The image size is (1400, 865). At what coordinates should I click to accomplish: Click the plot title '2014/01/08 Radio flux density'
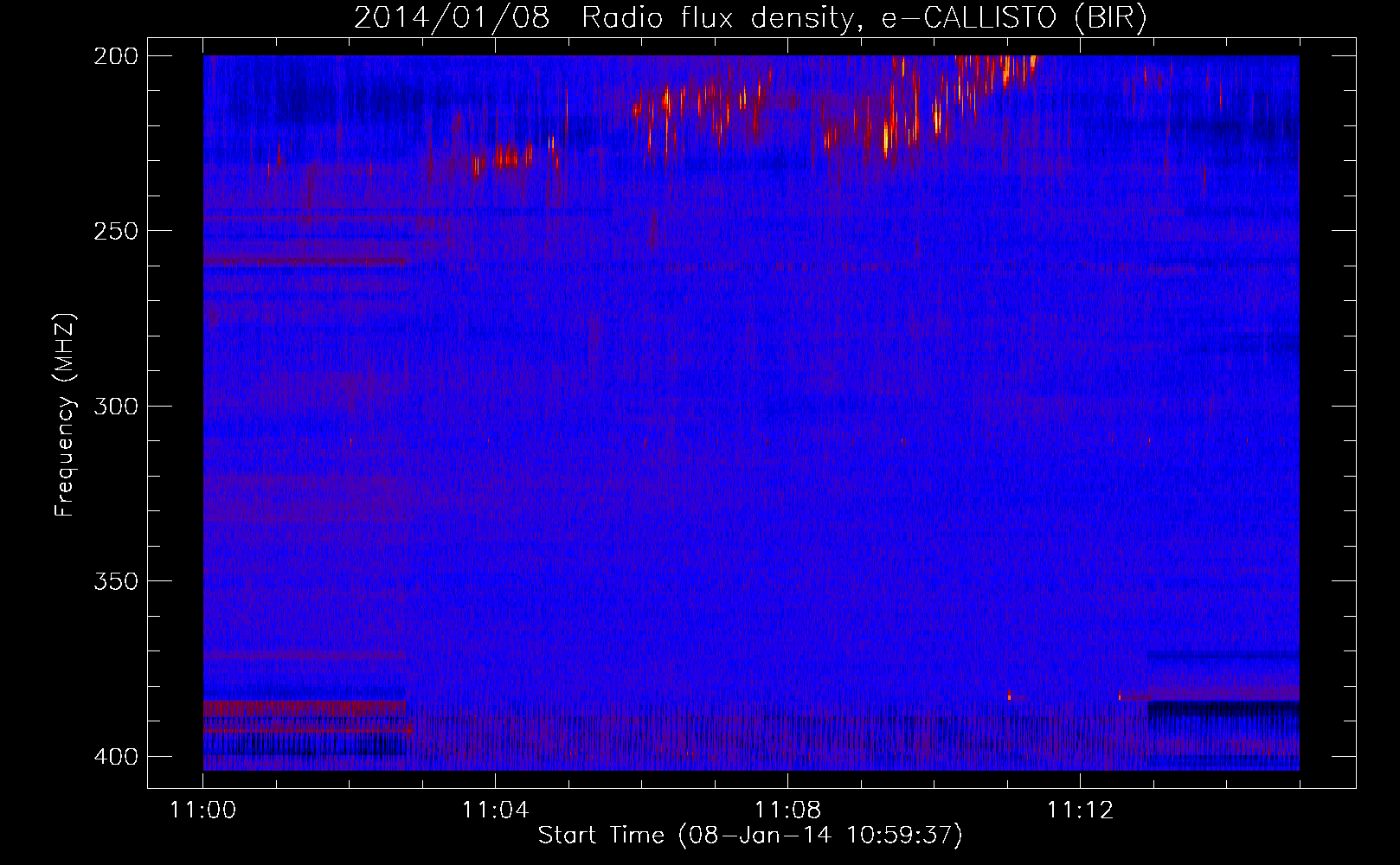coord(750,18)
